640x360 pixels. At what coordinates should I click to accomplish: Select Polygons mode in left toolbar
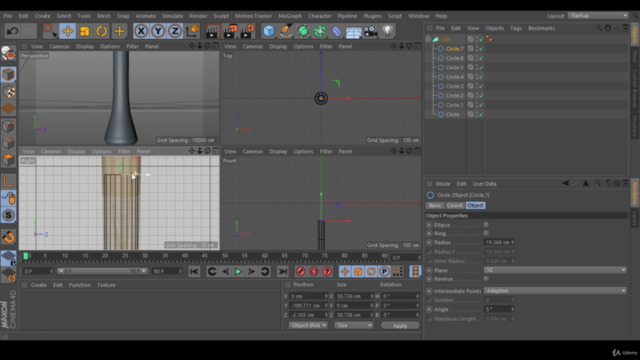tap(8, 160)
